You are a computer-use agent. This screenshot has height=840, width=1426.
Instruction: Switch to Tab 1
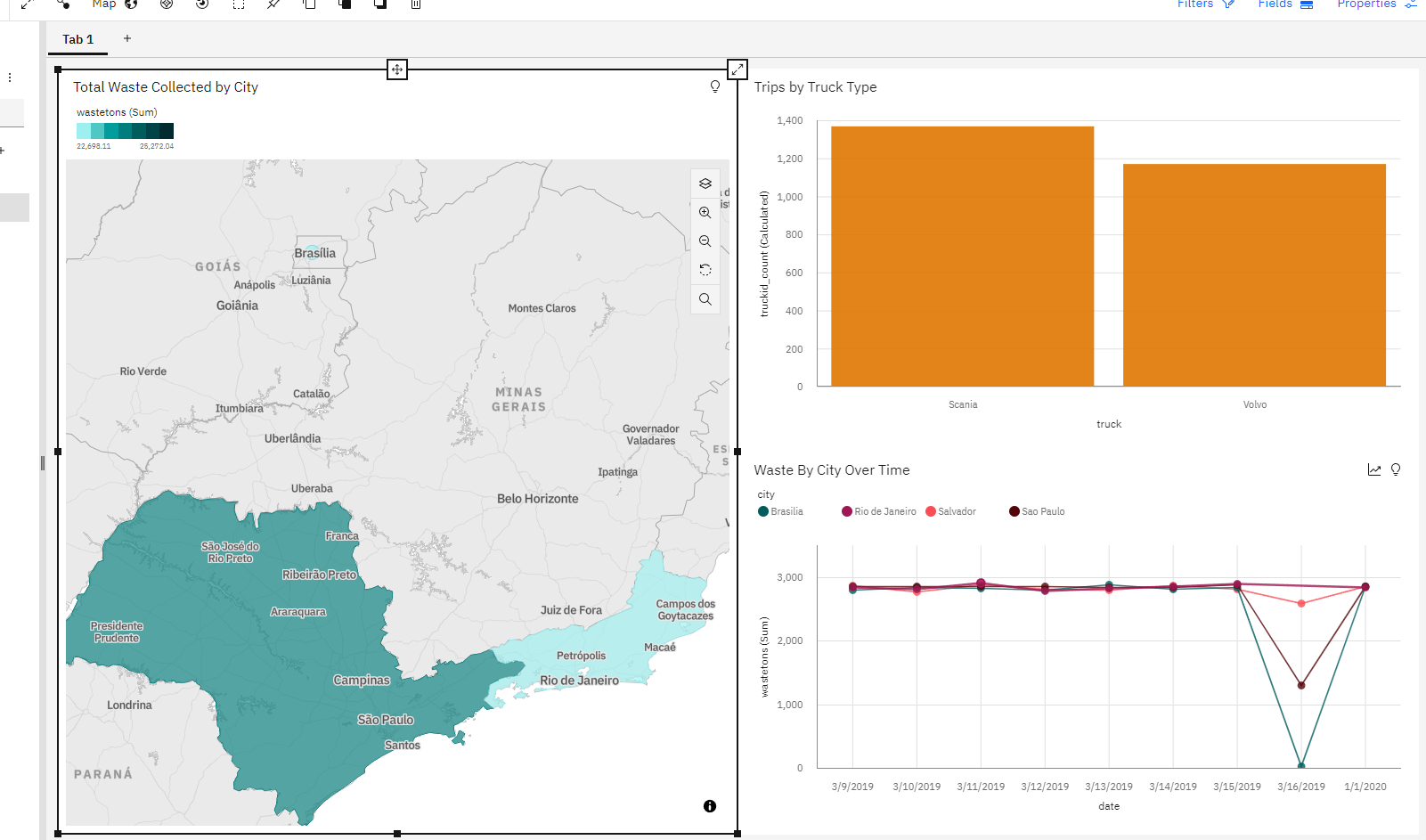tap(78, 39)
